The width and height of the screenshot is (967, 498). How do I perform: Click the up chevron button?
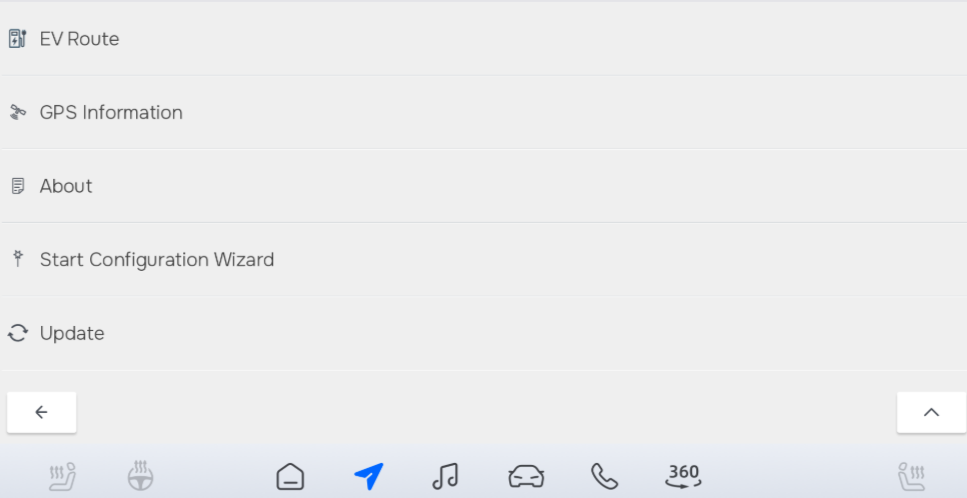coord(931,412)
